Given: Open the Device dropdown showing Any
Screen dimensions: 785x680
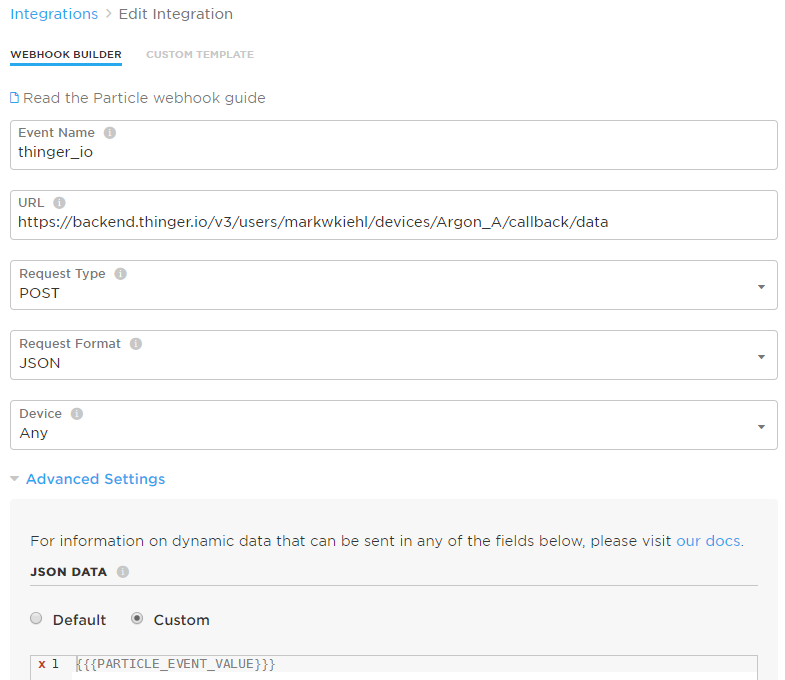Looking at the screenshot, I should coord(394,425).
